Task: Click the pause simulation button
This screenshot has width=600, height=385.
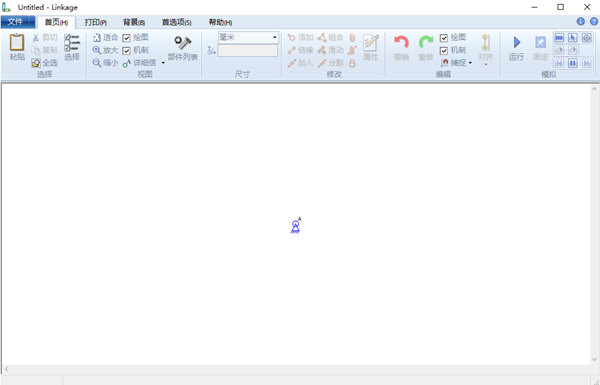Action: pyautogui.click(x=573, y=63)
